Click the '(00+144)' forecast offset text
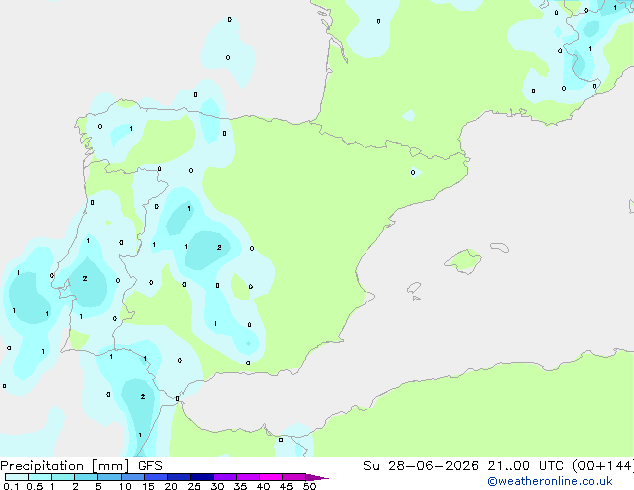Viewport: 634px width, 490px height. tap(603, 466)
